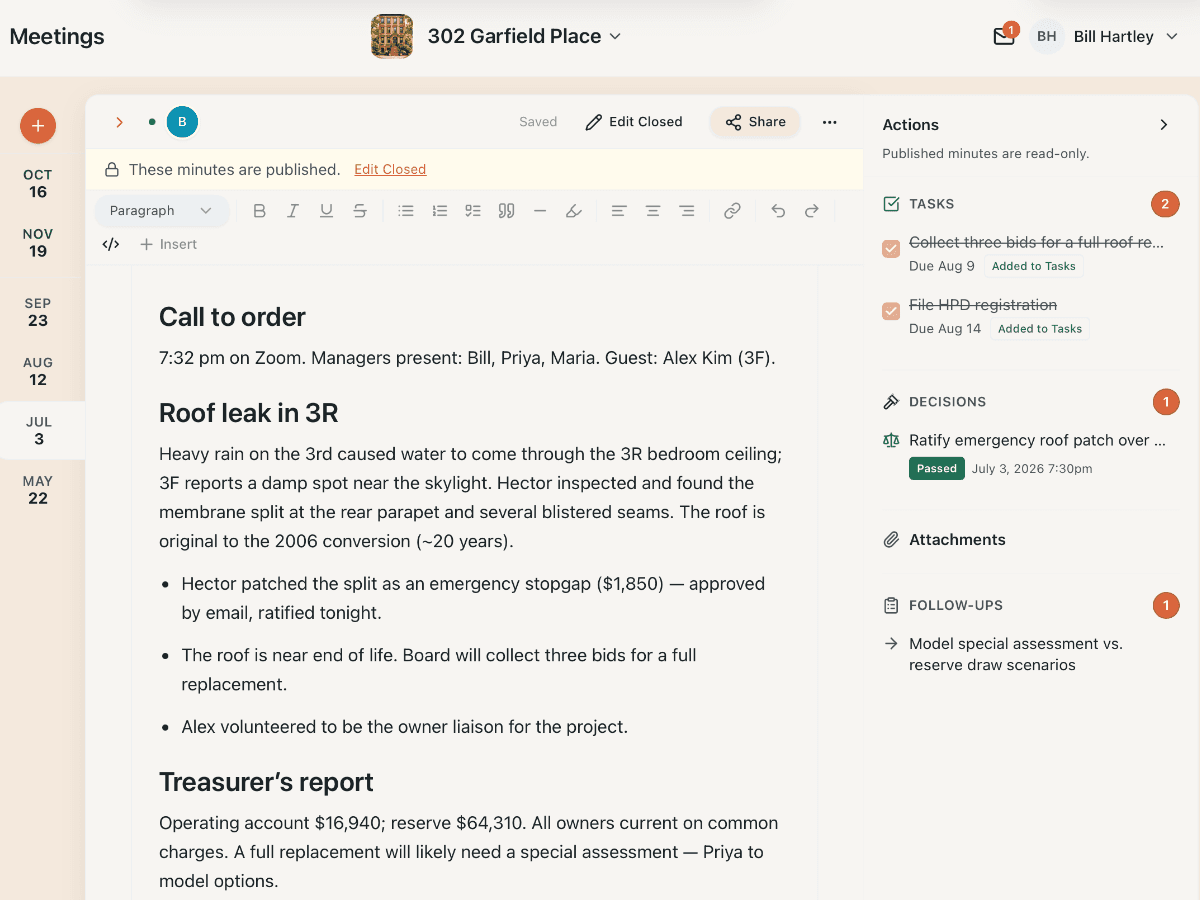Click the Saved status label
1200x900 pixels.
[x=538, y=122]
